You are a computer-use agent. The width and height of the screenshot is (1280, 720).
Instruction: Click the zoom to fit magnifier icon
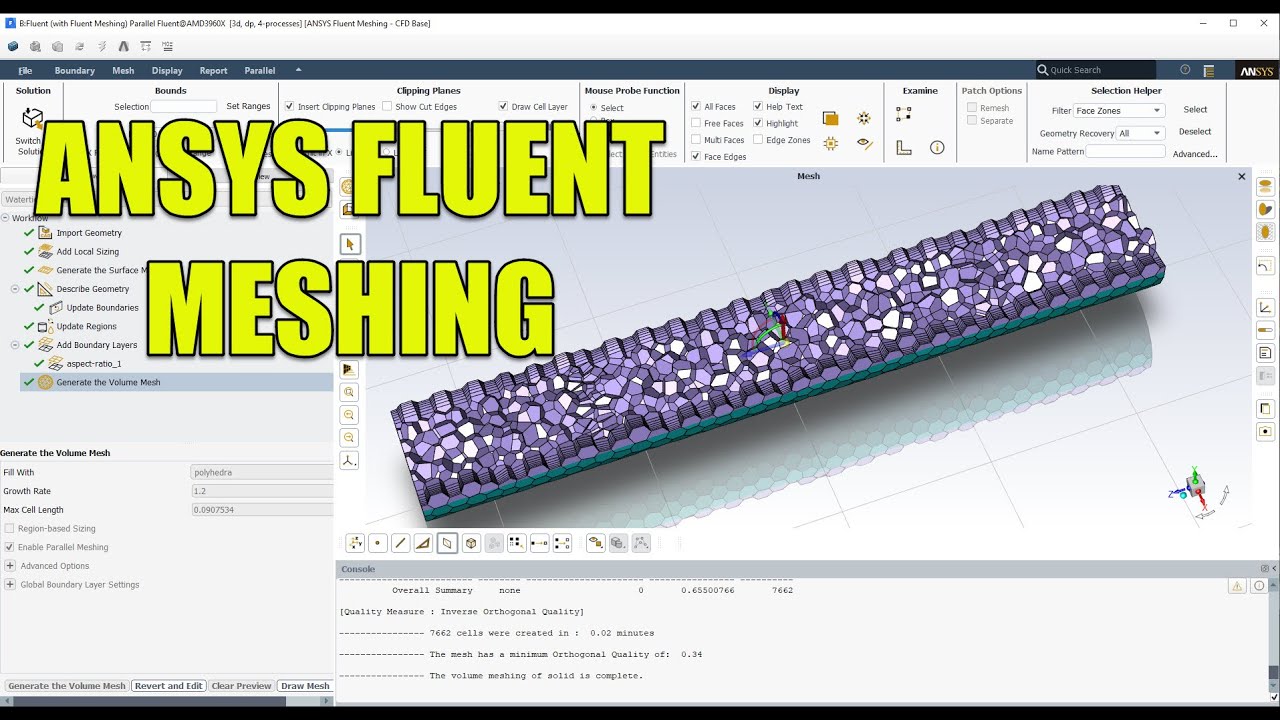(x=349, y=393)
